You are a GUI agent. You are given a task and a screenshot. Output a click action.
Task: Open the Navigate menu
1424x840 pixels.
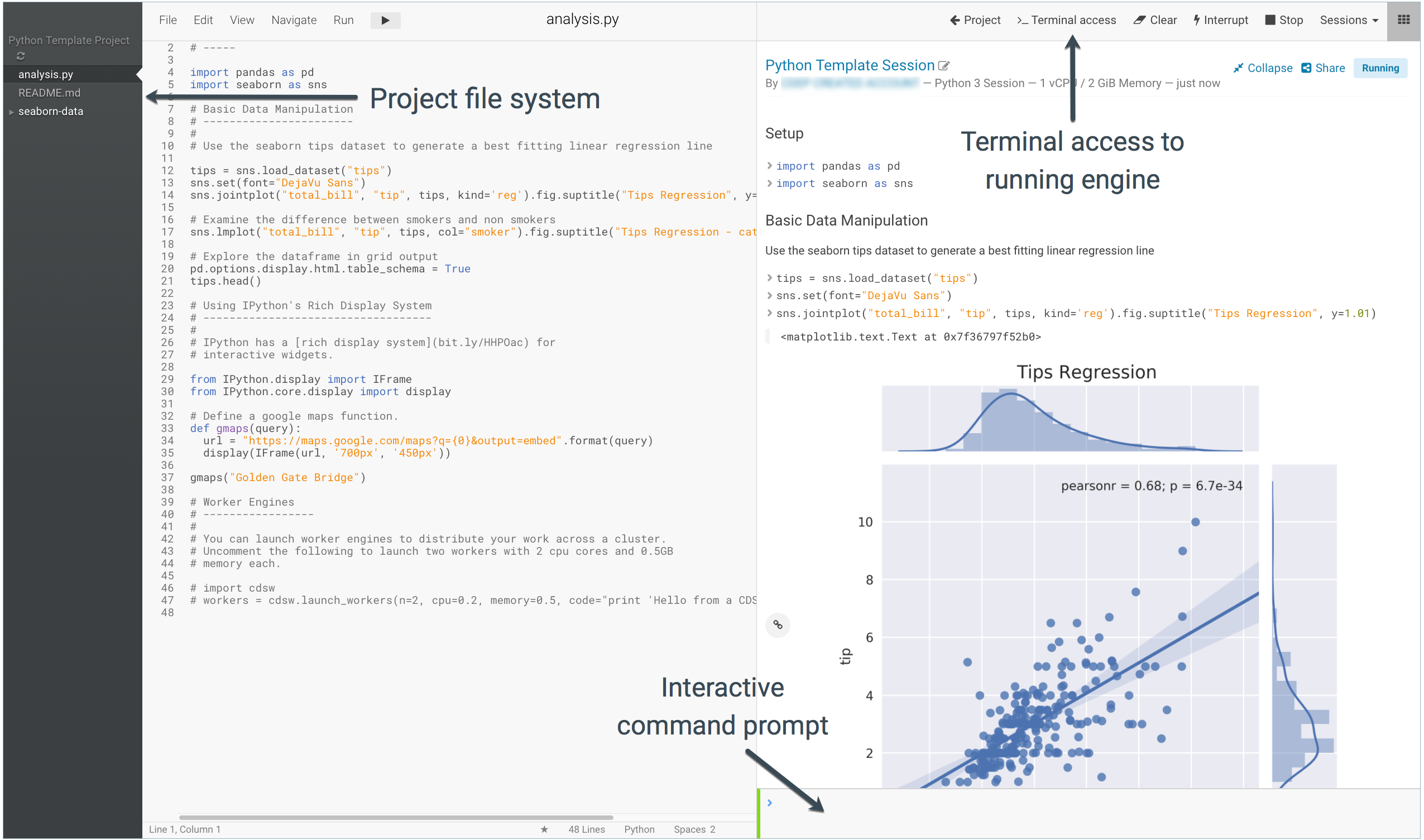click(x=294, y=21)
